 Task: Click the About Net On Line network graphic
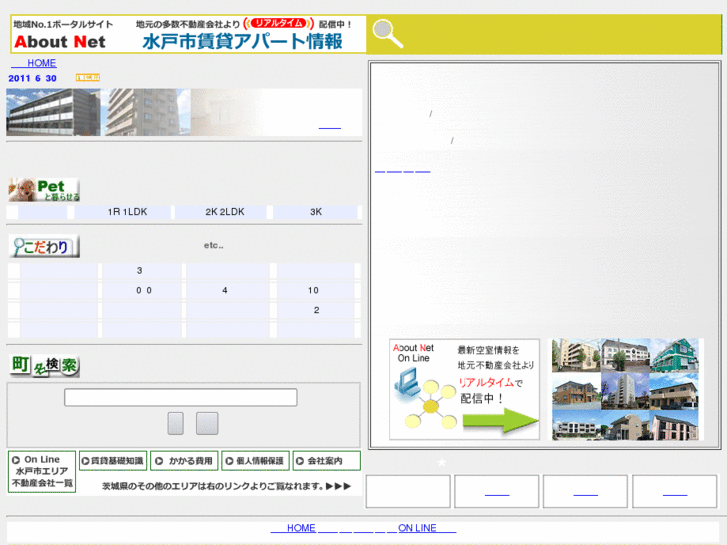click(464, 389)
